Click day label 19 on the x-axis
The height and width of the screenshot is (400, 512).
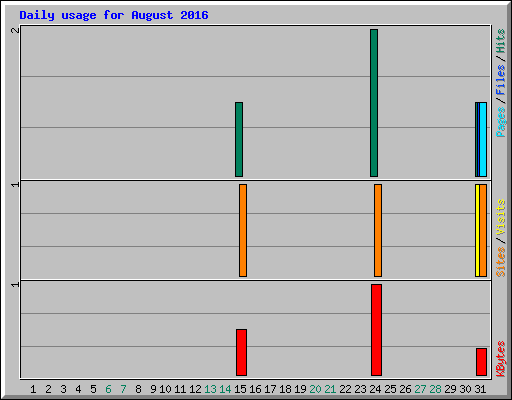tap(300, 389)
